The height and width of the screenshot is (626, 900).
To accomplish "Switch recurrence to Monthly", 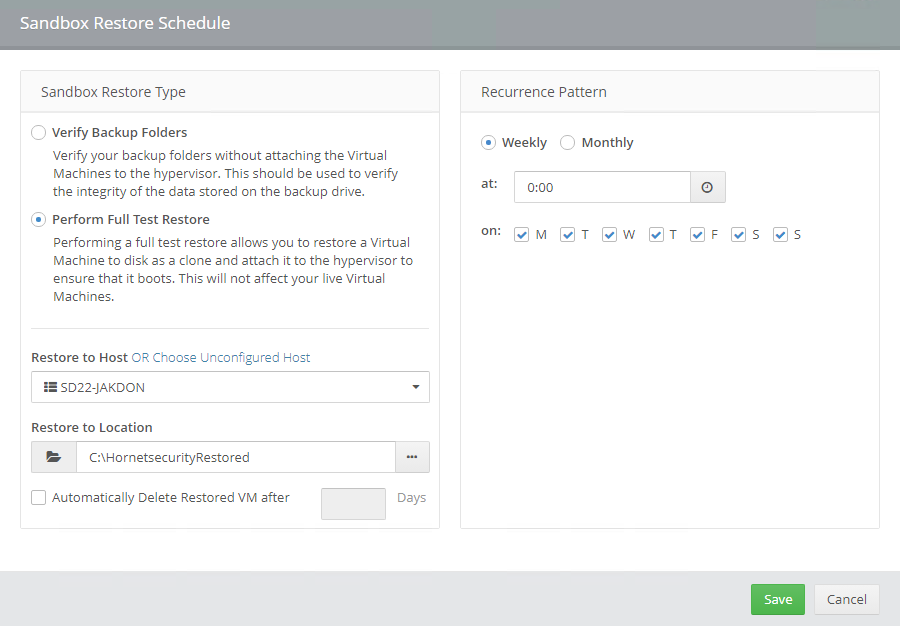I will pyautogui.click(x=568, y=142).
